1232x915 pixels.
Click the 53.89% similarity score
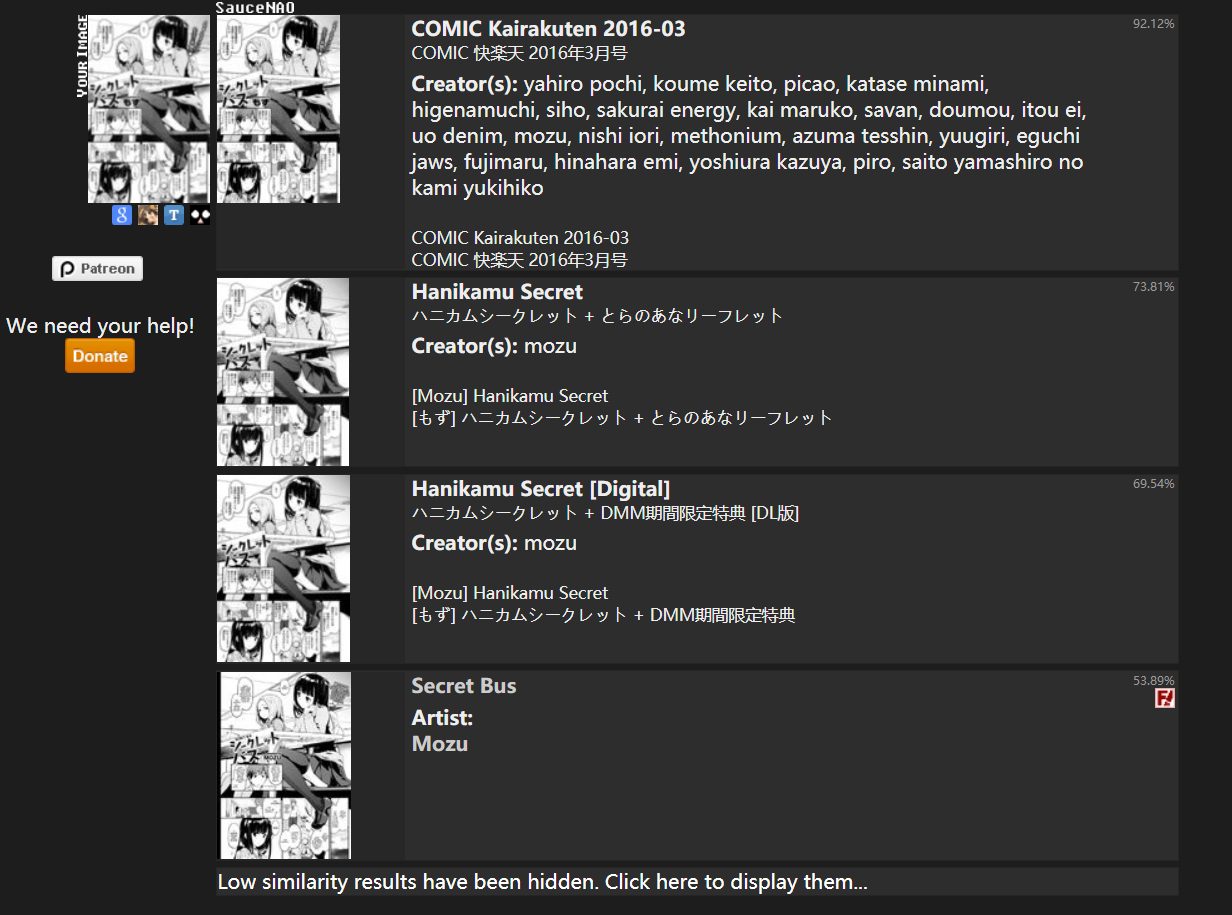point(1154,680)
